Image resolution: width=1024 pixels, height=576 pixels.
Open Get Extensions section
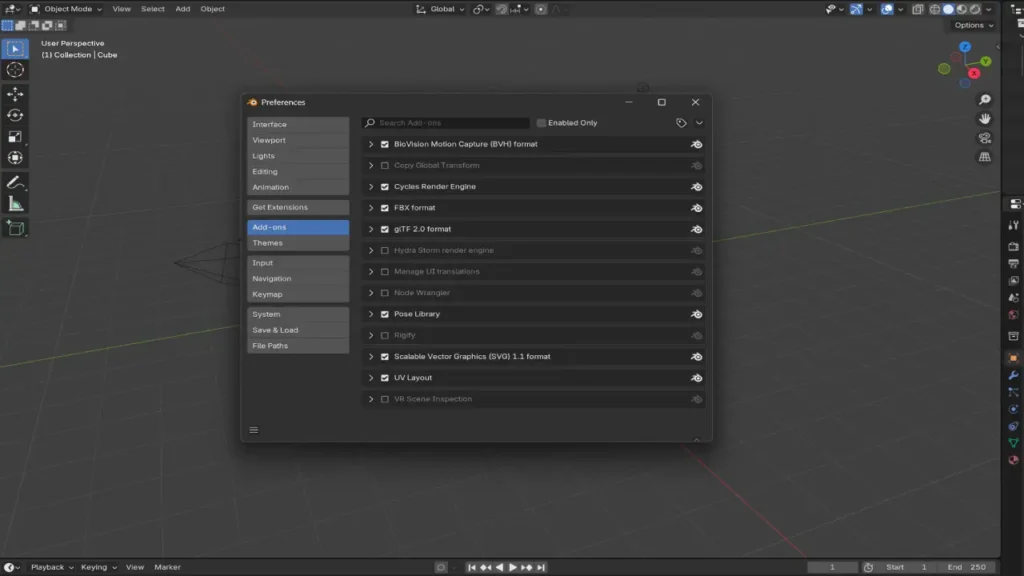[298, 207]
